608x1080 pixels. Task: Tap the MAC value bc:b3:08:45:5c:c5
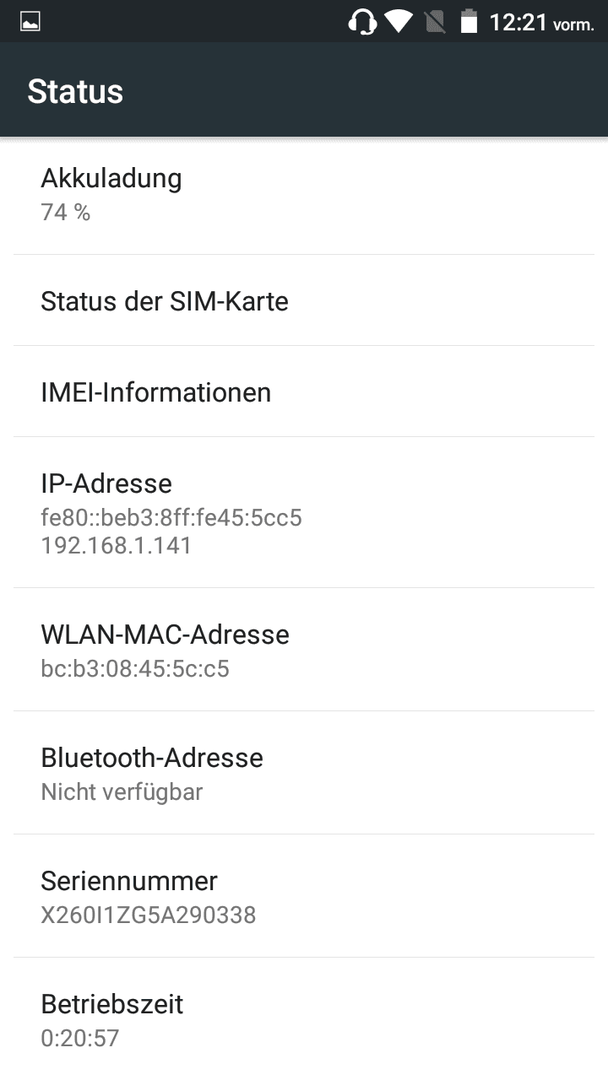tap(135, 669)
